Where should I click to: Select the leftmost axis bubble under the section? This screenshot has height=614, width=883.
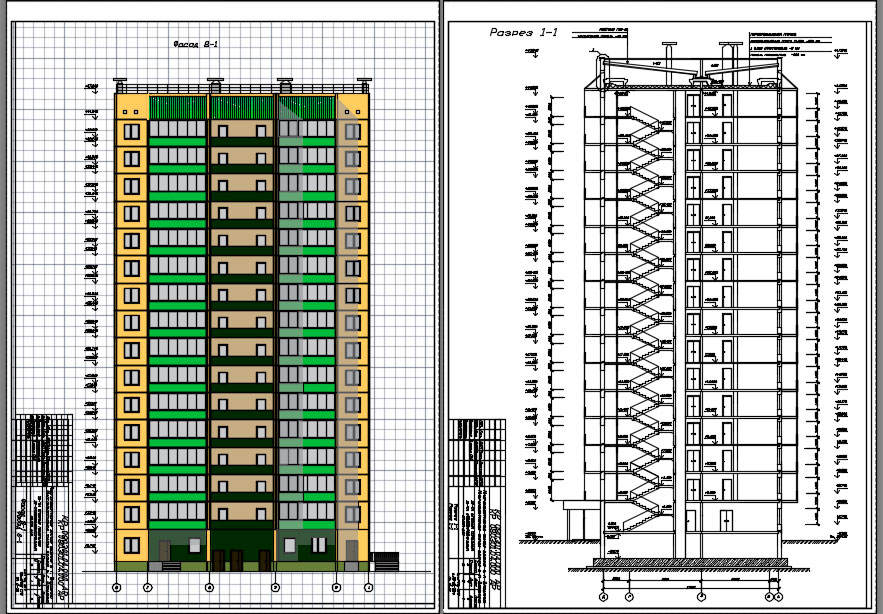pyautogui.click(x=603, y=596)
